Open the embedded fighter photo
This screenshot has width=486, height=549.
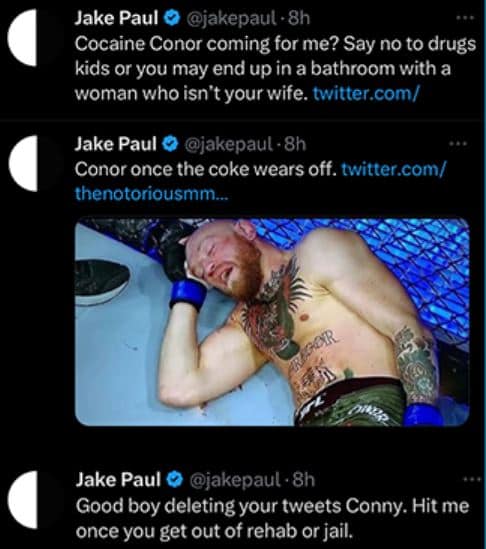[x=272, y=322]
